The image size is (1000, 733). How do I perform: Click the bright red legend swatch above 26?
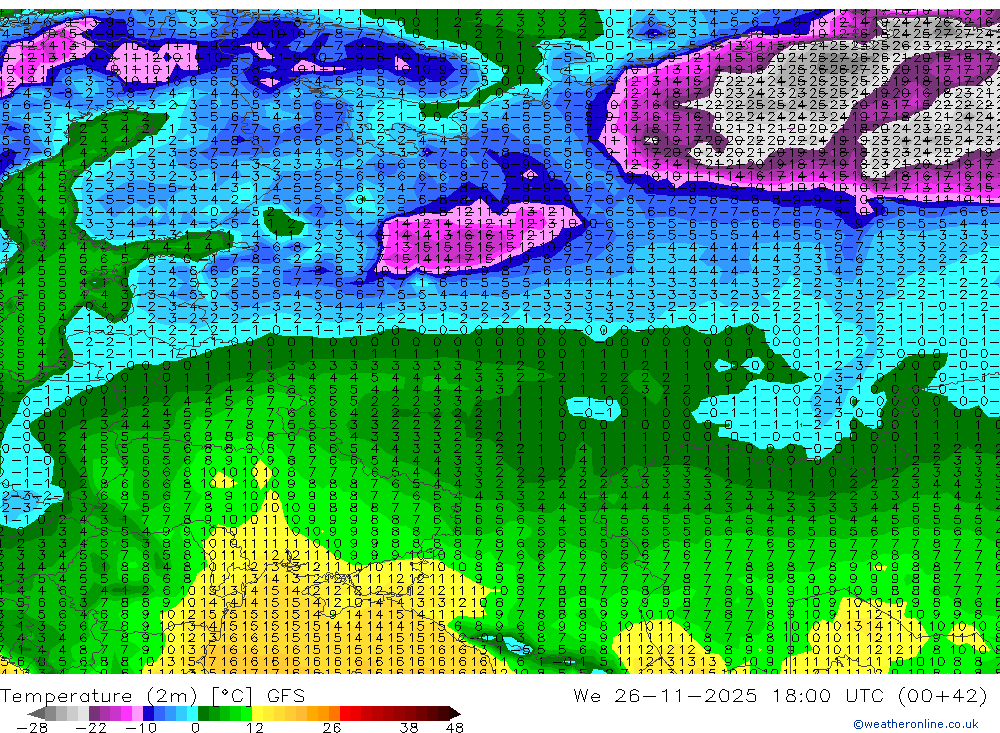pos(345,713)
